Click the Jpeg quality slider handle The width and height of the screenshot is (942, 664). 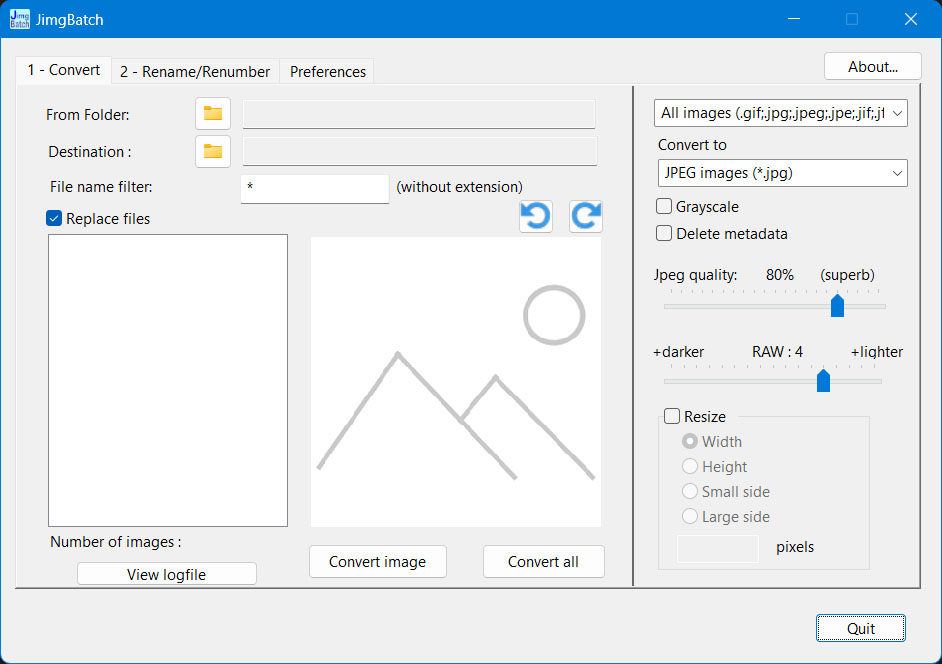tap(838, 305)
